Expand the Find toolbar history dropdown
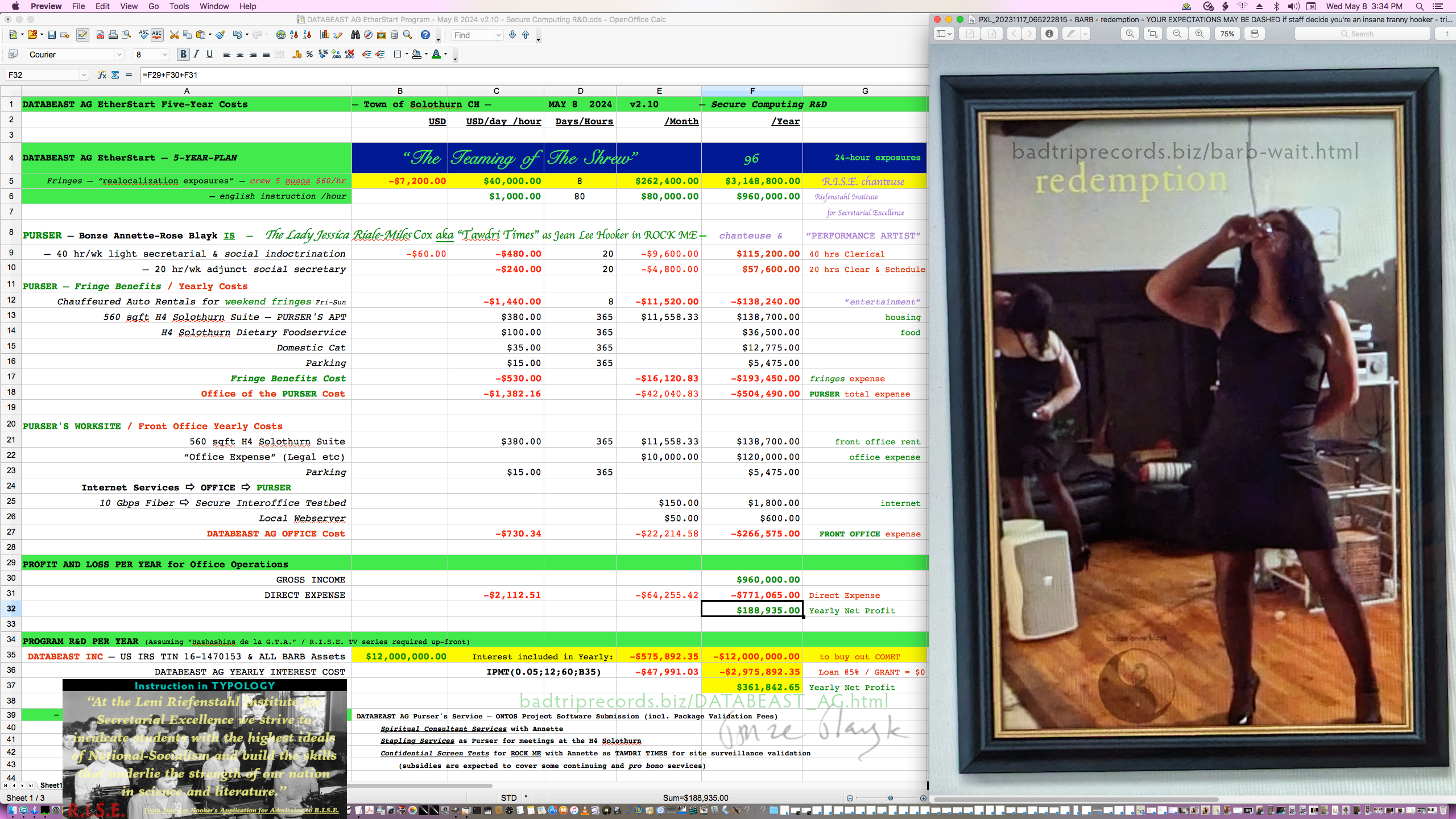Viewport: 1456px width, 819px height. pos(499,35)
